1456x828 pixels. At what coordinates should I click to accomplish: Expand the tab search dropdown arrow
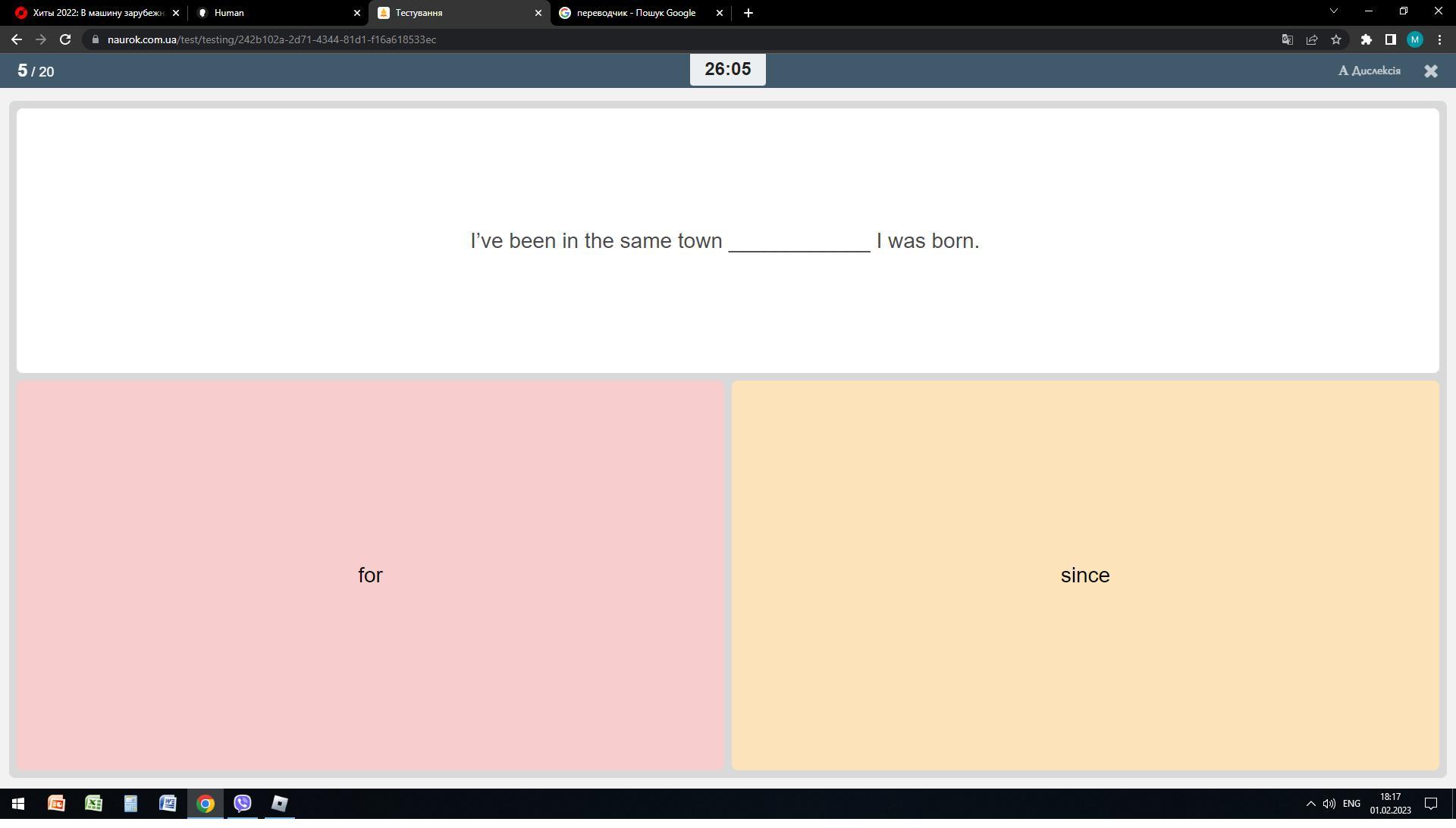coord(1333,11)
